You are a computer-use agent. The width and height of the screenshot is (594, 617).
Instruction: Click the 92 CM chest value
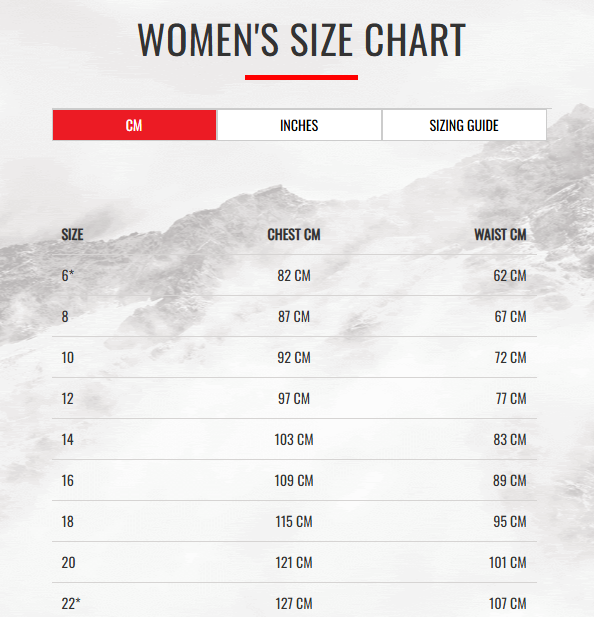point(294,357)
